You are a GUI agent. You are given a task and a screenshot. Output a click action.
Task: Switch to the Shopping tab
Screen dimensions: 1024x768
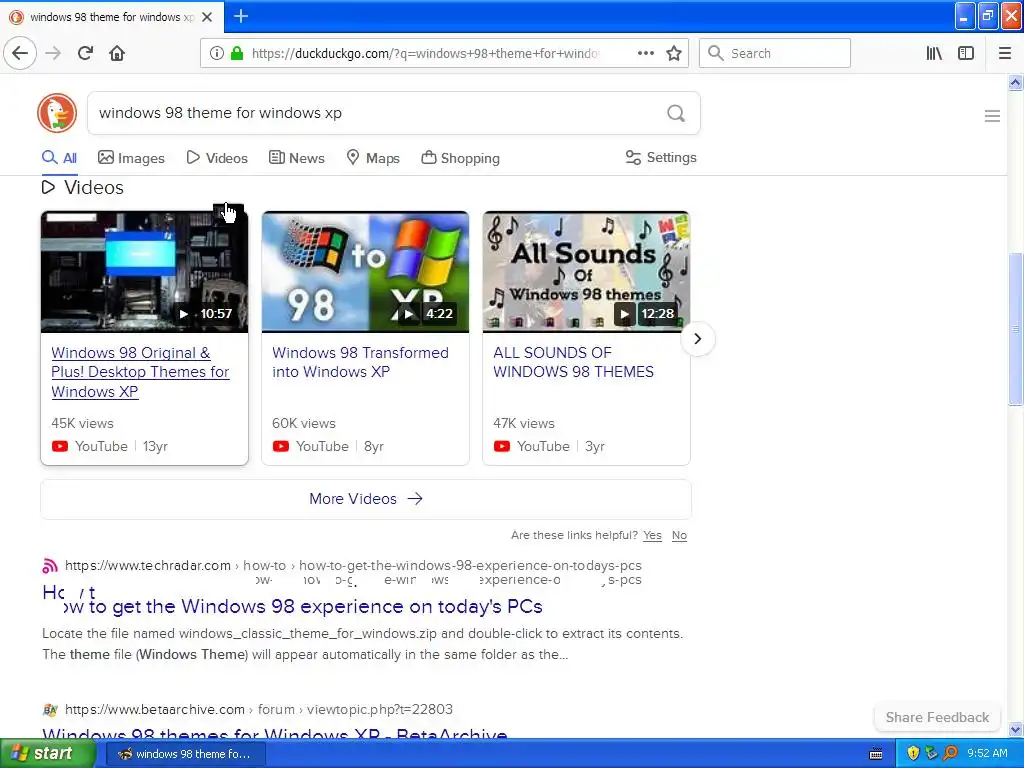click(x=460, y=158)
